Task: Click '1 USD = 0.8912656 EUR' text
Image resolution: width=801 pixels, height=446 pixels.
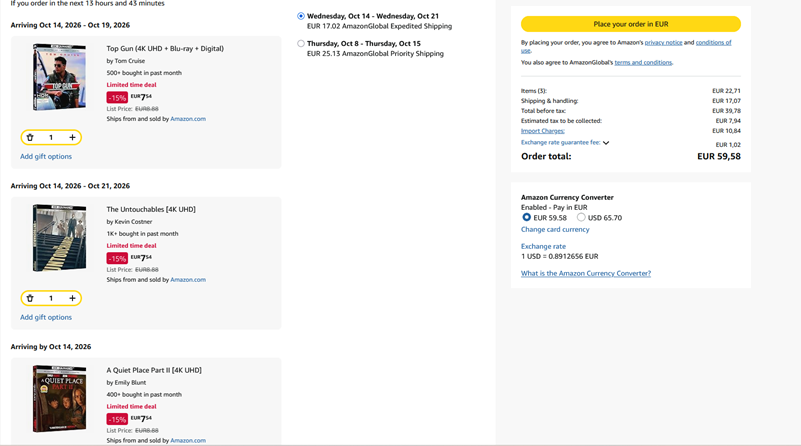Action: point(559,256)
